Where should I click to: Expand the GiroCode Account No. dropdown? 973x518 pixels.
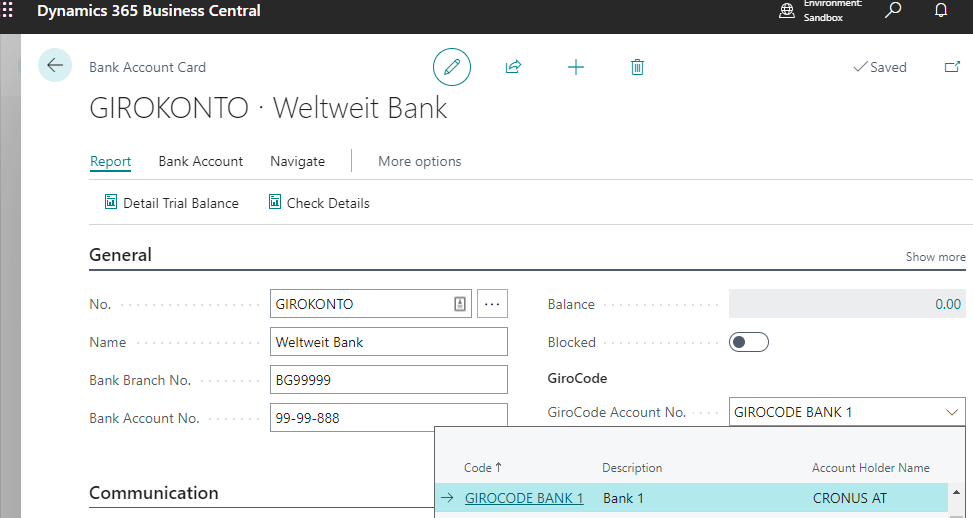(950, 412)
